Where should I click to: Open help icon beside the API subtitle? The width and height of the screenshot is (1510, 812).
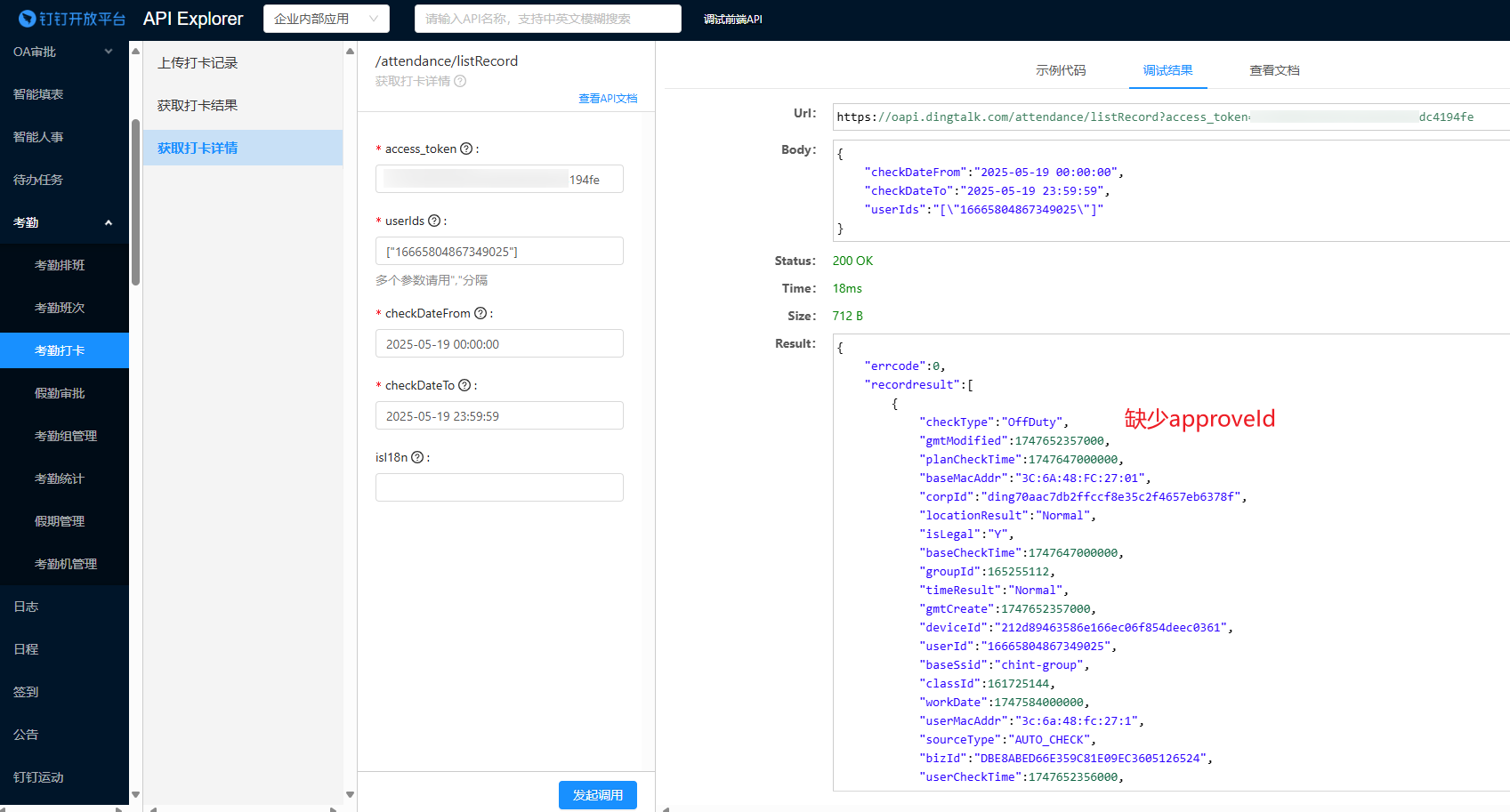point(460,81)
